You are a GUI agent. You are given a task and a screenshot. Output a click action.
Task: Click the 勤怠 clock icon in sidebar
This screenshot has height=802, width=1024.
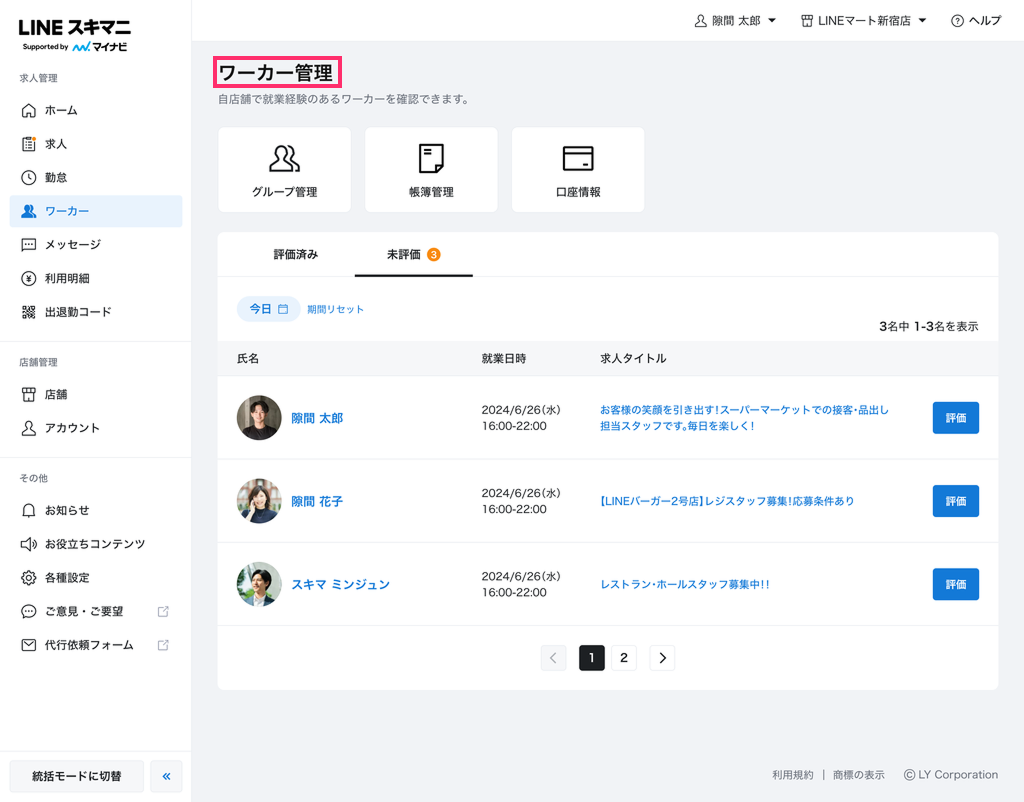pos(29,178)
